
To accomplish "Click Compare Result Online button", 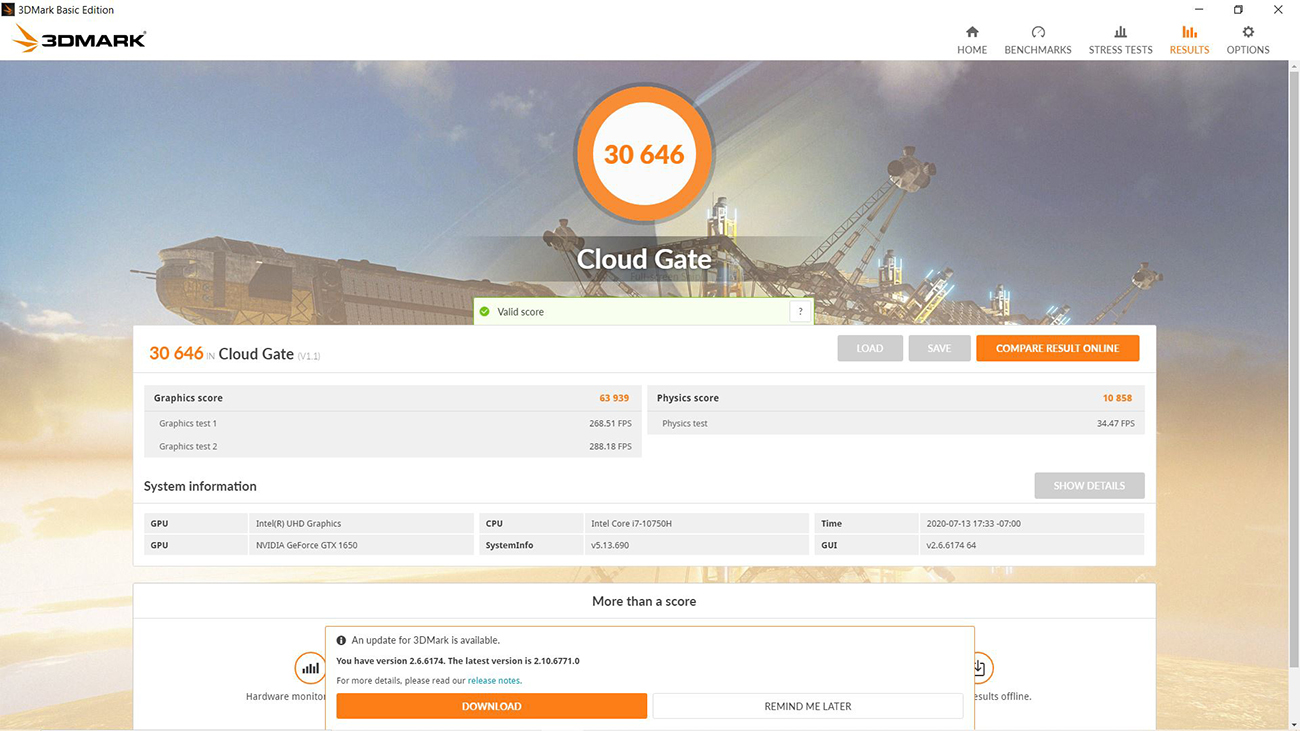I will pyautogui.click(x=1057, y=348).
